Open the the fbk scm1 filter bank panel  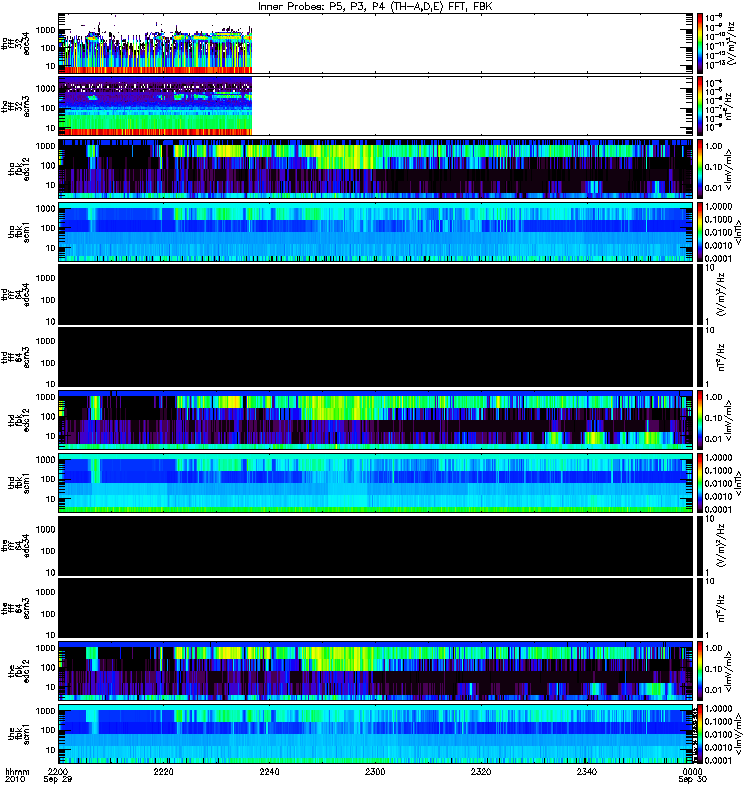pos(376,734)
